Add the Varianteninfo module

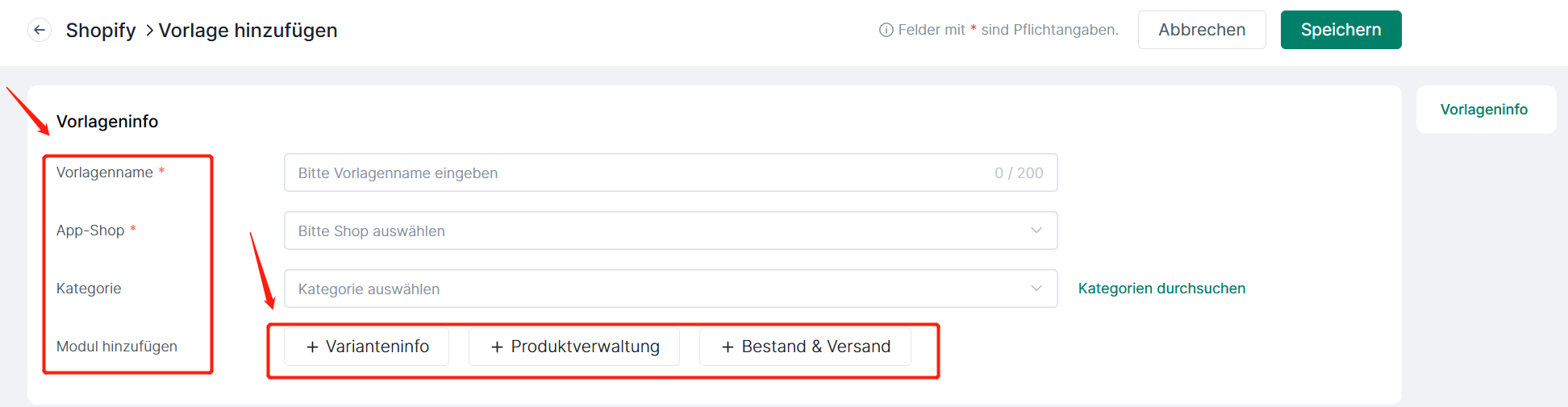click(x=366, y=347)
